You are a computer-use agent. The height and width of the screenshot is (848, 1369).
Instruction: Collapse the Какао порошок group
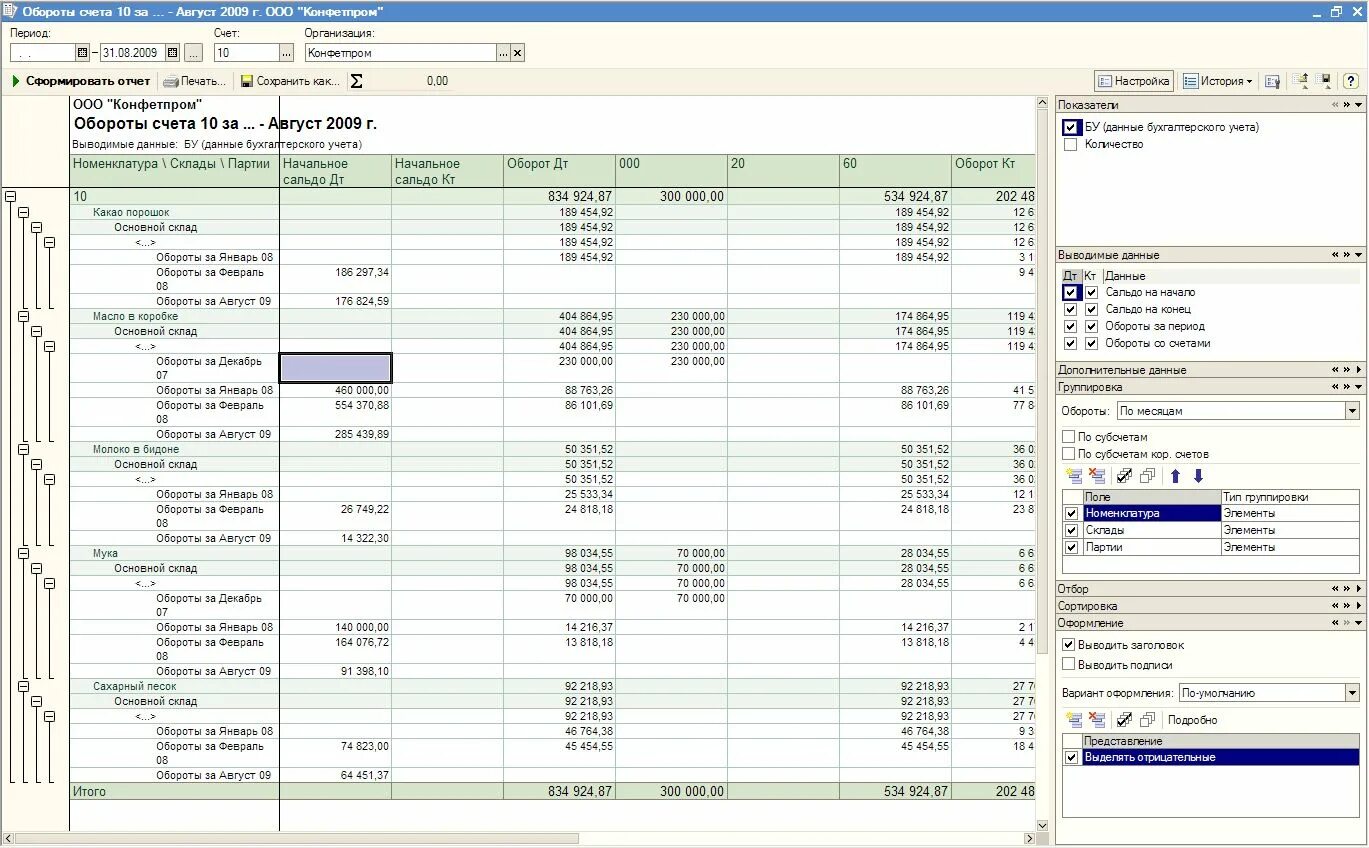[x=23, y=212]
